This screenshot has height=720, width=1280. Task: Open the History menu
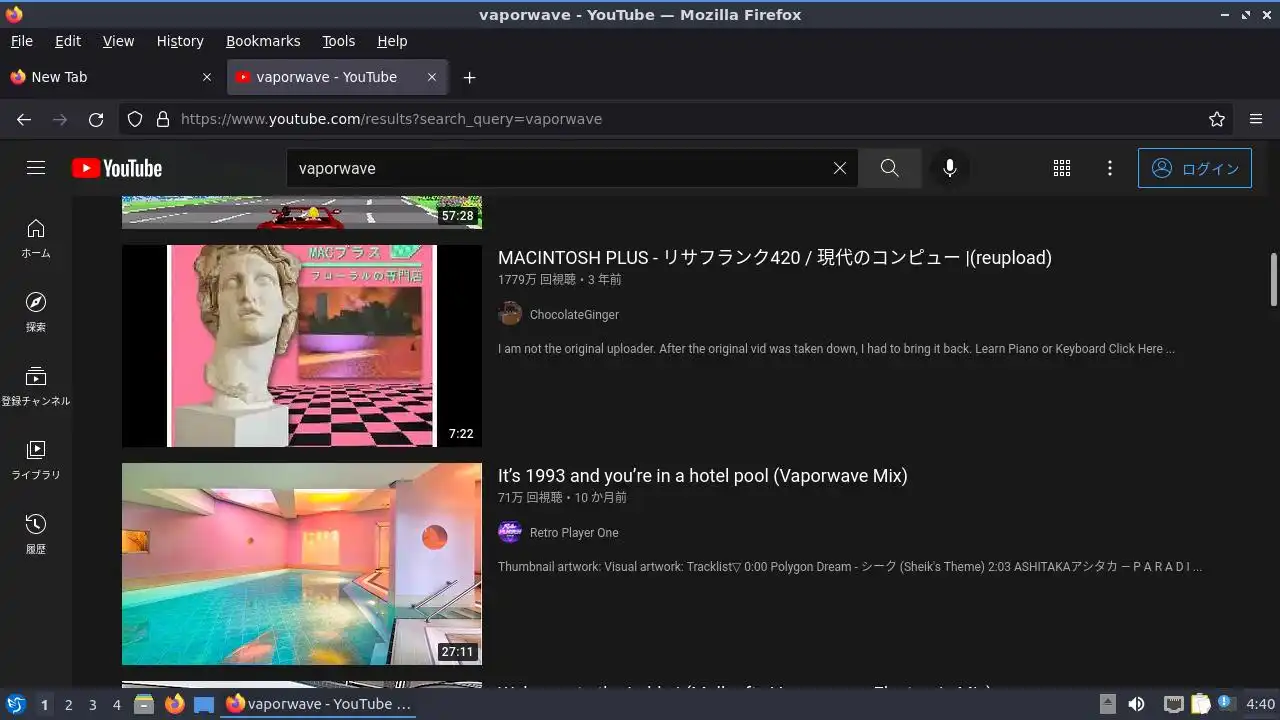tap(180, 41)
